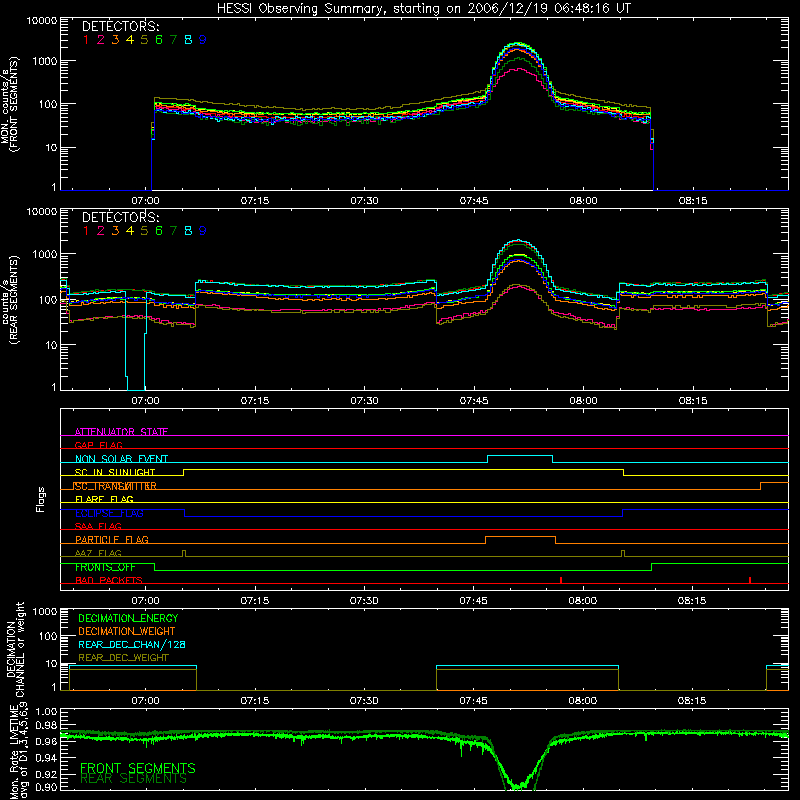Select detector number 1 in front segments legend

tap(86, 40)
